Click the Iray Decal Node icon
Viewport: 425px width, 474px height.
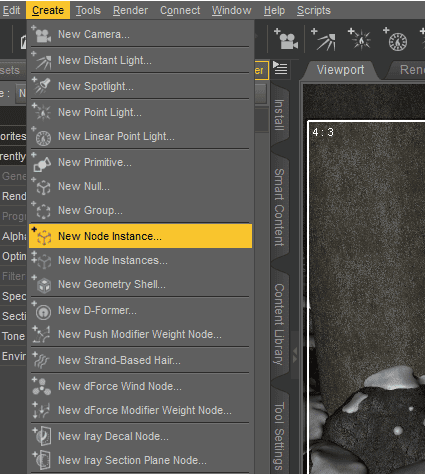click(41, 436)
